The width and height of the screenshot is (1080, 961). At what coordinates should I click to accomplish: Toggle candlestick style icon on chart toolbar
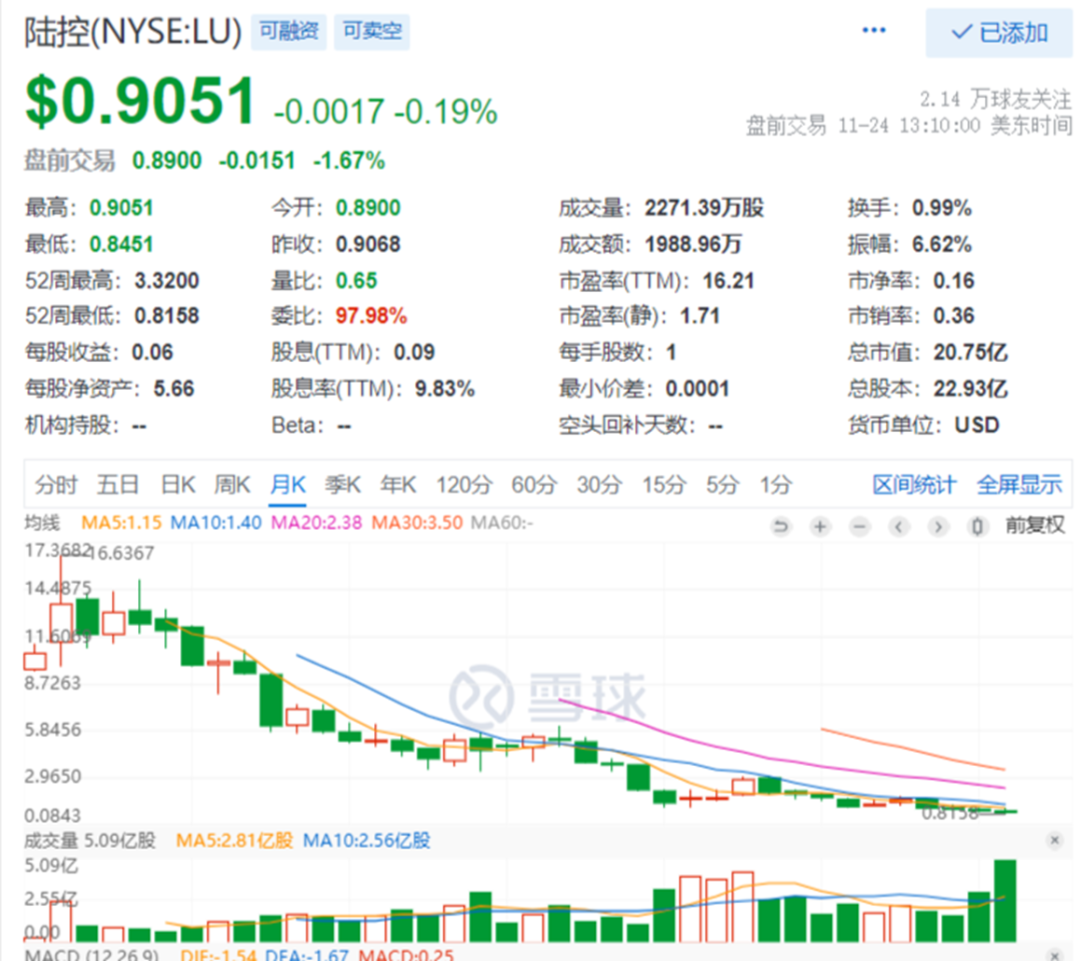[977, 527]
